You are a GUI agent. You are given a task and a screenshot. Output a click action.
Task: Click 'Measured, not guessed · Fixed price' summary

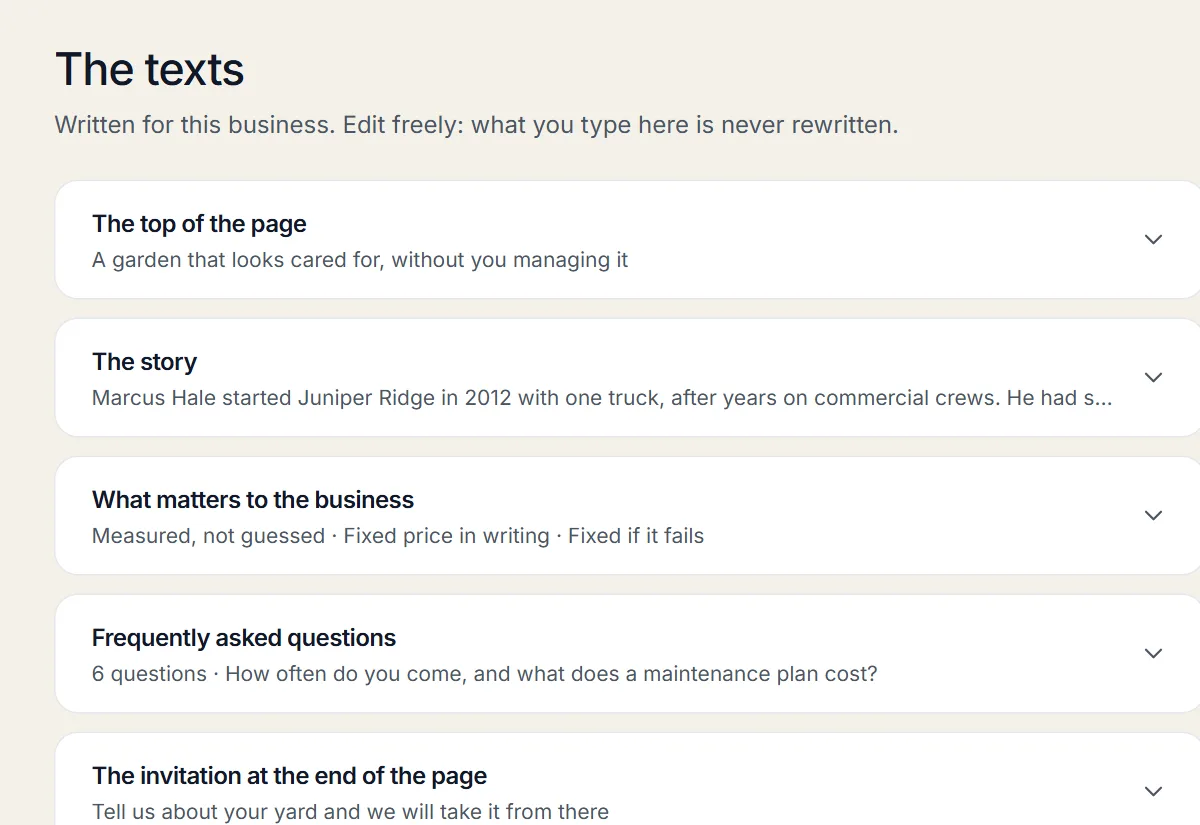pyautogui.click(x=398, y=536)
